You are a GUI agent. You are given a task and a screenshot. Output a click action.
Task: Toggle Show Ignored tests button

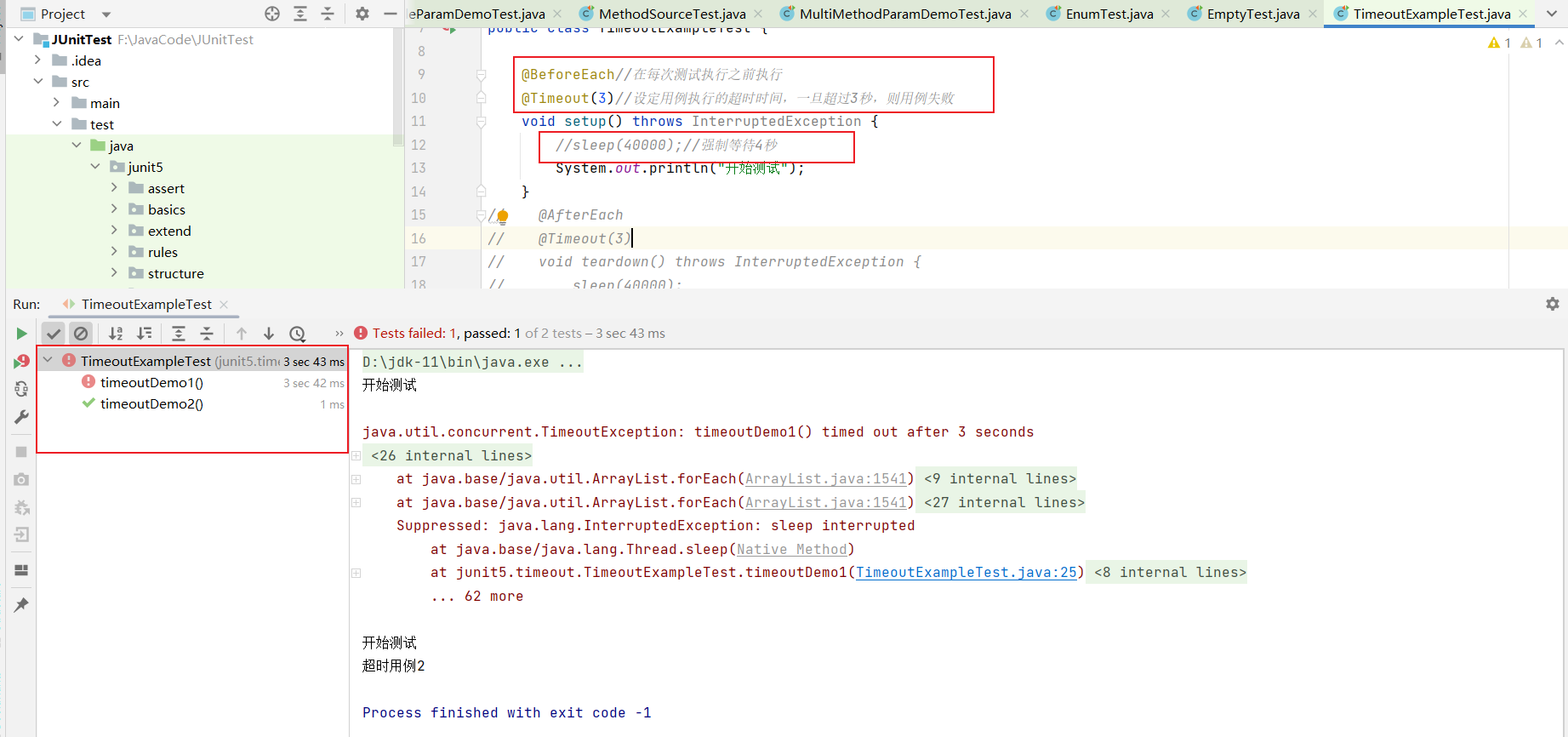click(x=81, y=334)
